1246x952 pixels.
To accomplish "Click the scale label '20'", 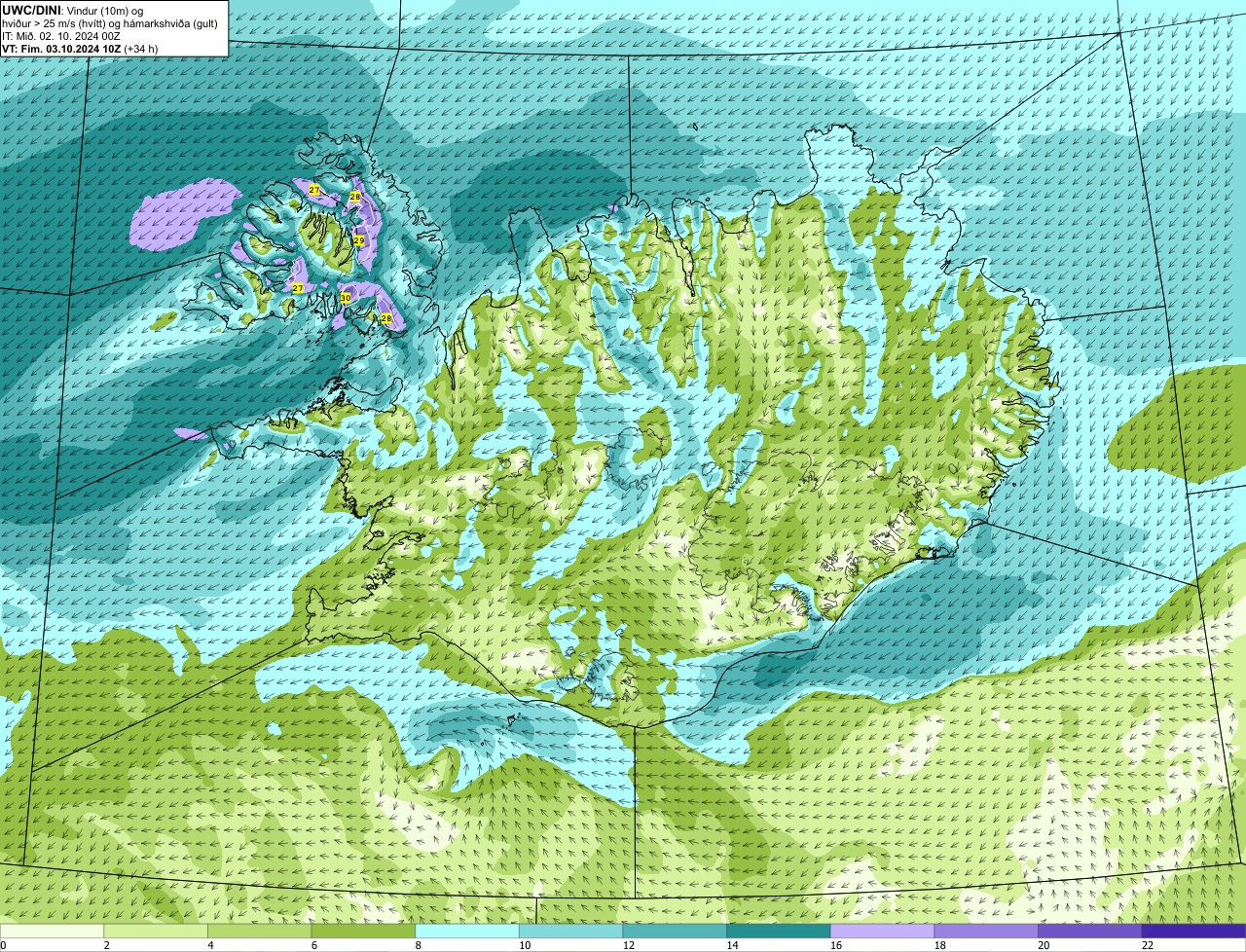I will click(x=1044, y=945).
